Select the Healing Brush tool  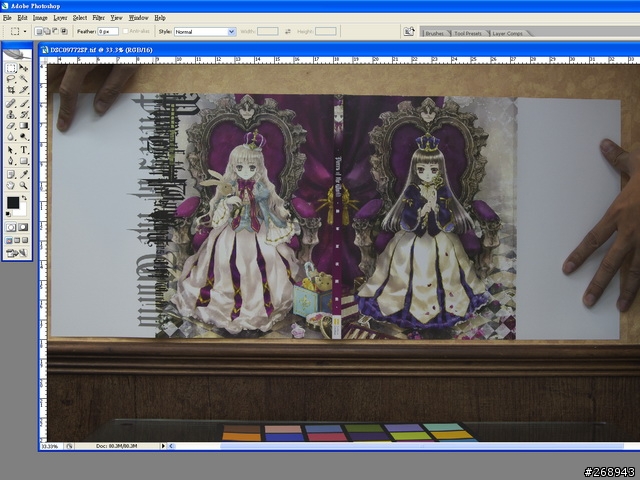tap(11, 103)
